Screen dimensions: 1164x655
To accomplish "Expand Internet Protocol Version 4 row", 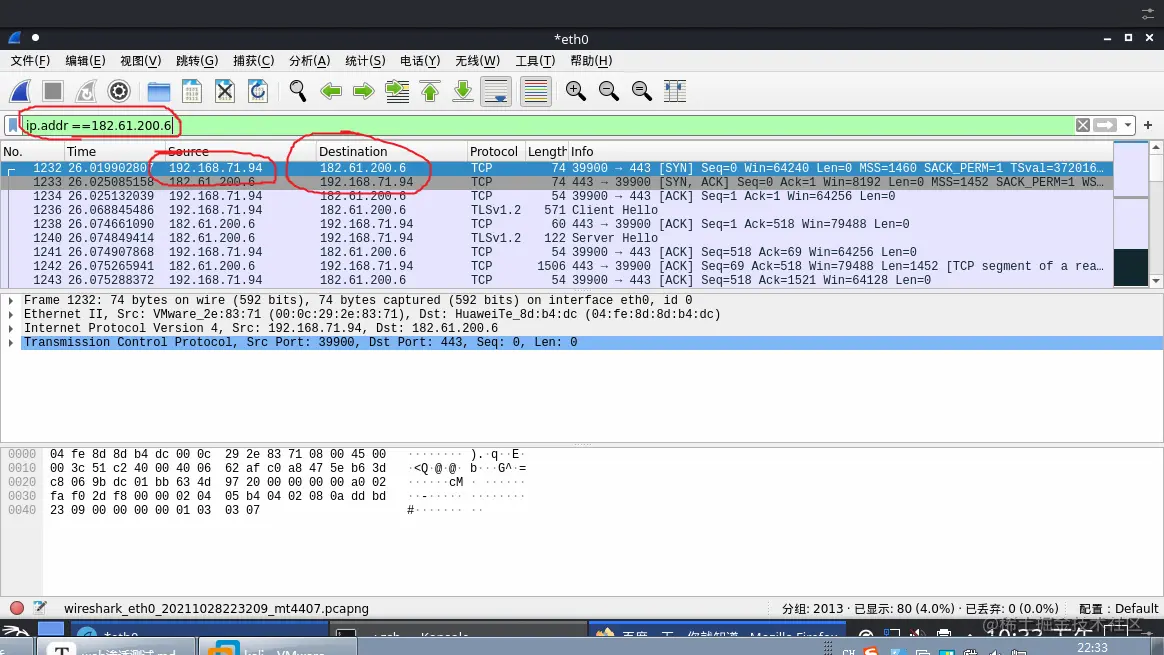I will coord(10,329).
